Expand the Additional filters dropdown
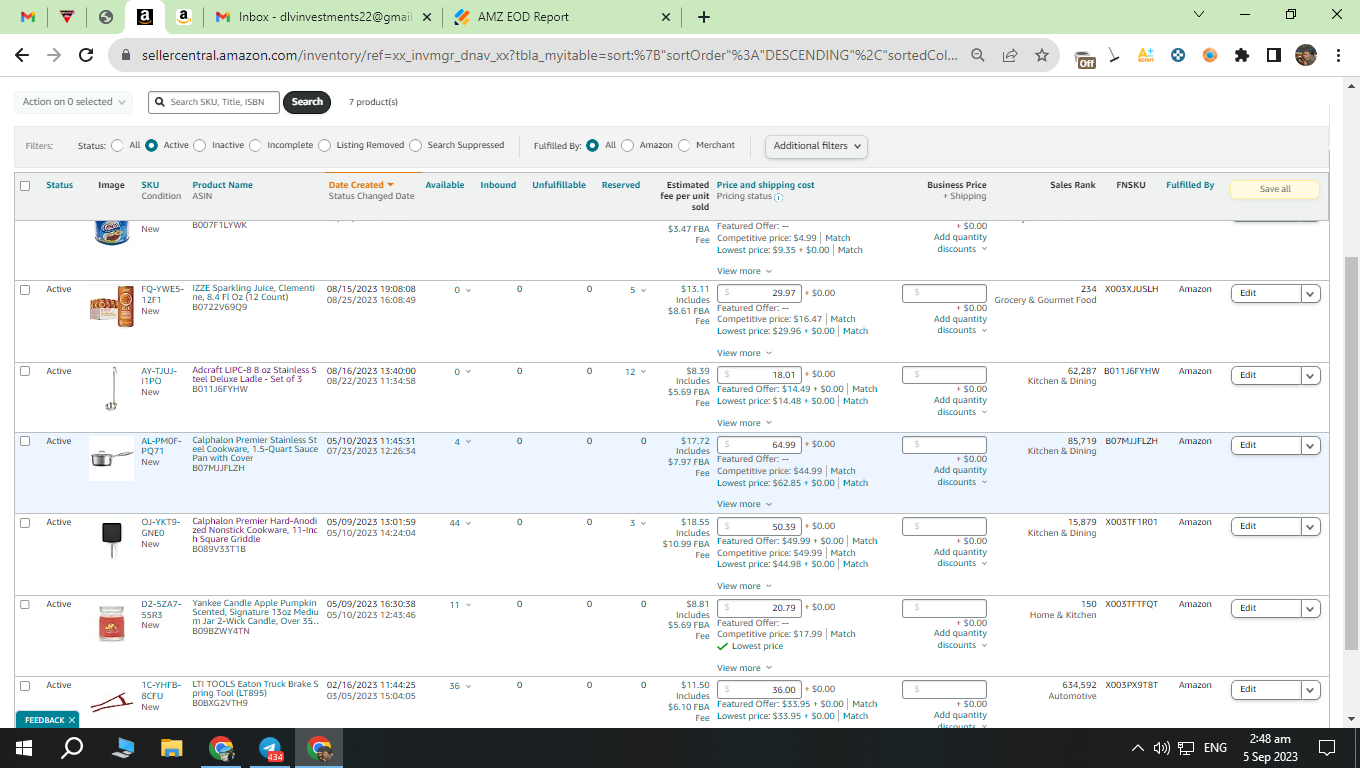 click(x=816, y=146)
